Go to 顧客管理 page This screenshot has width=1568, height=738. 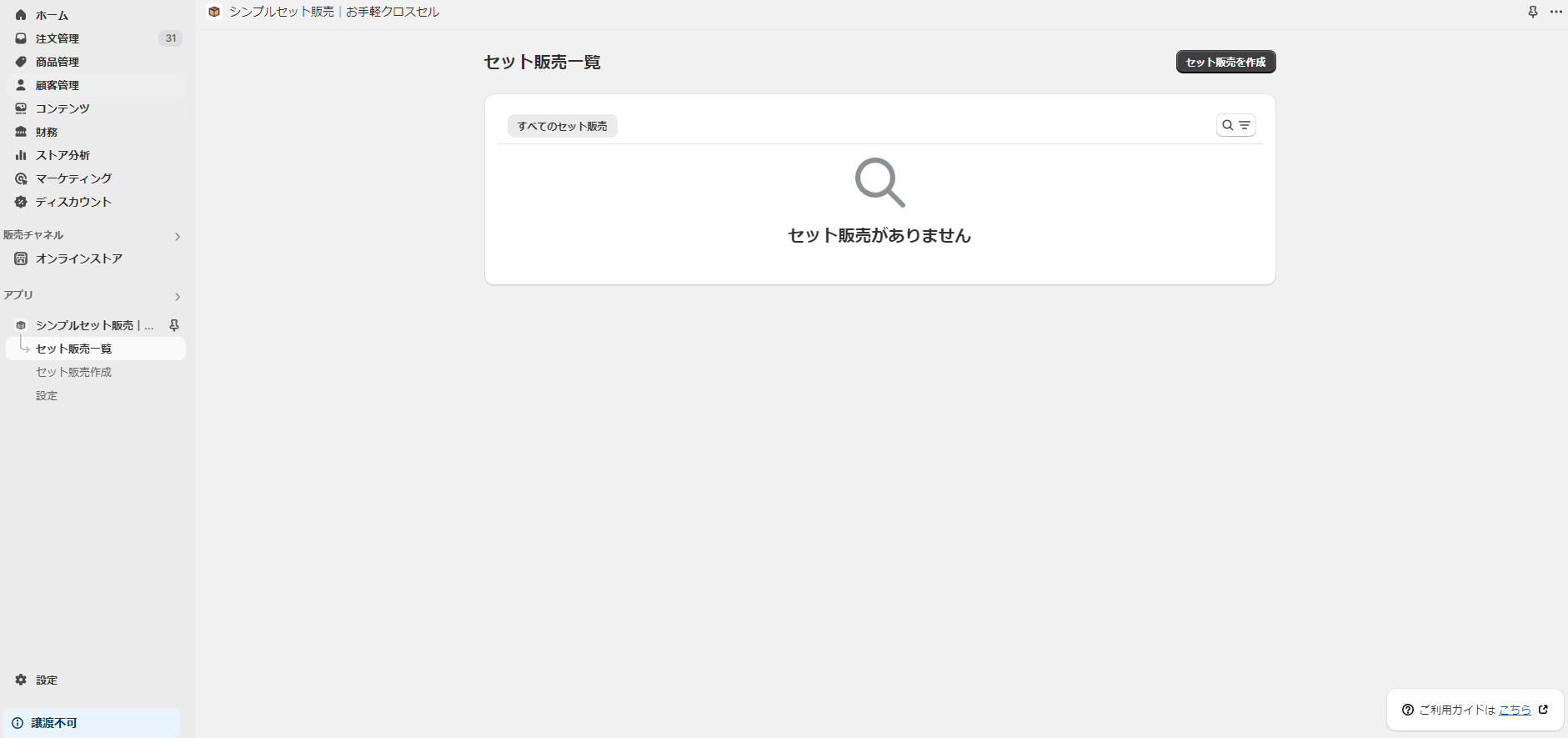click(95, 85)
